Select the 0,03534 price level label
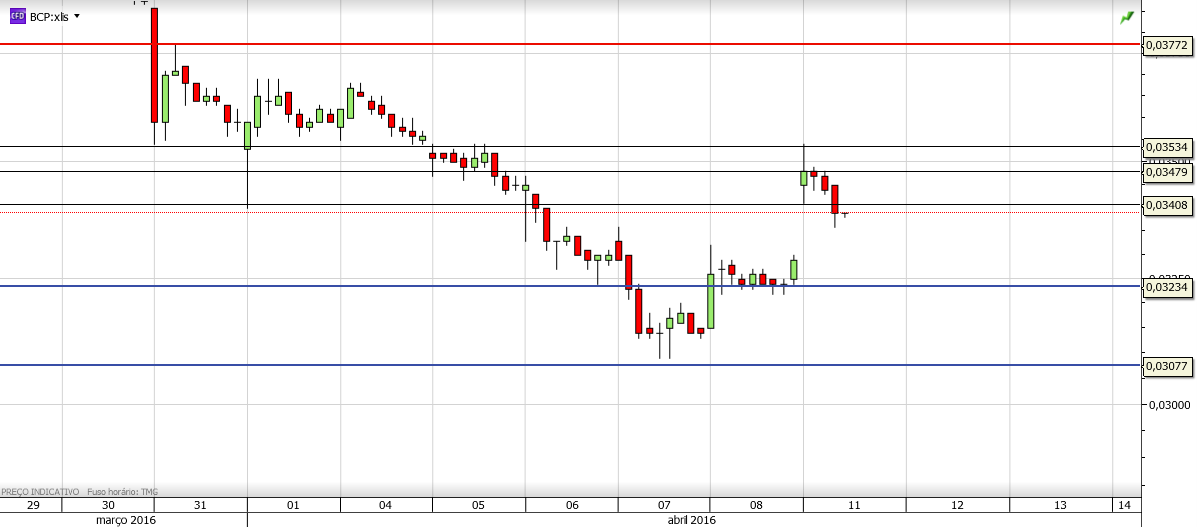1197x527 pixels. point(1166,147)
